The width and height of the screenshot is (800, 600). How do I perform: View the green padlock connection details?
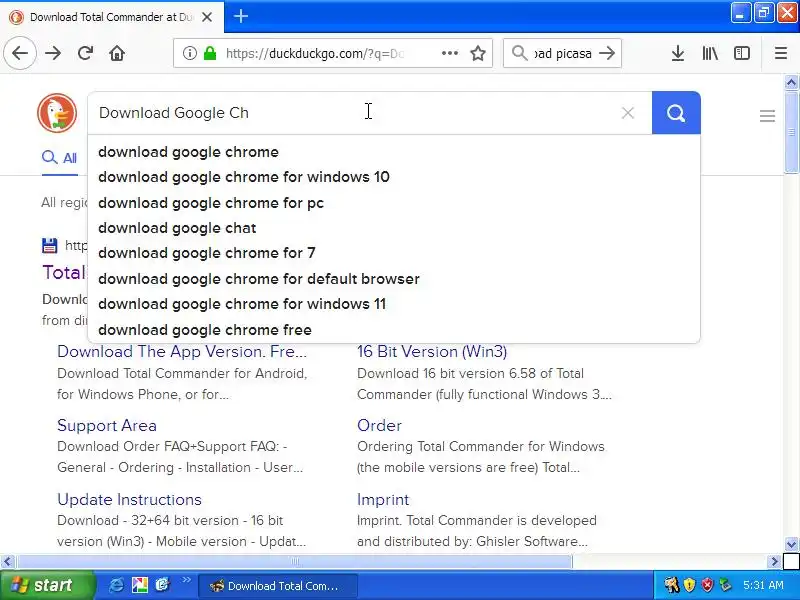click(210, 53)
